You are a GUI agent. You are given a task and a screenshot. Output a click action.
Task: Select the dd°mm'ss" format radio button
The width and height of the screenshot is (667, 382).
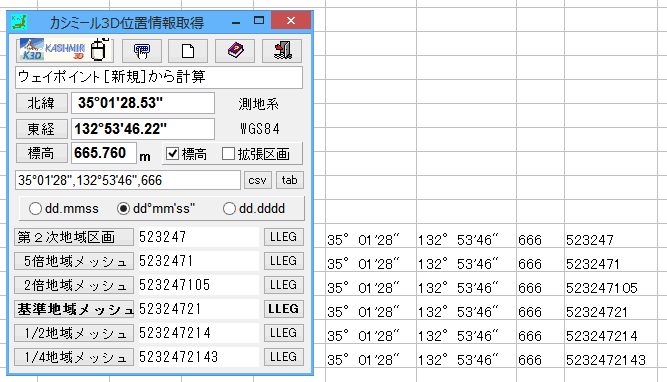pyautogui.click(x=123, y=208)
